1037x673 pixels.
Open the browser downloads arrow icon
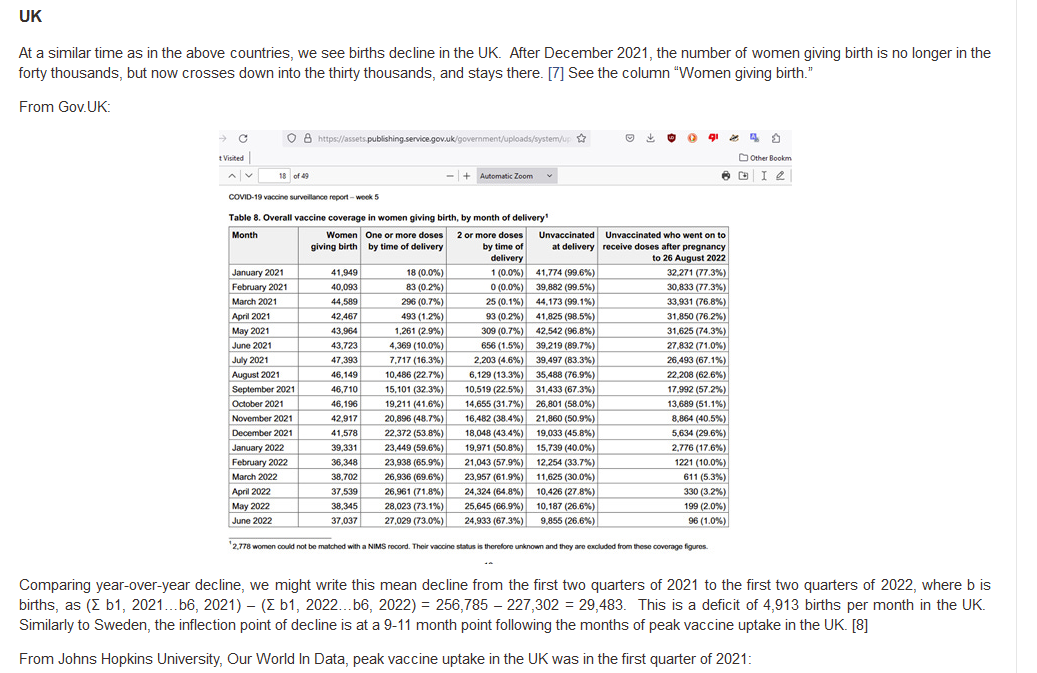click(x=651, y=138)
